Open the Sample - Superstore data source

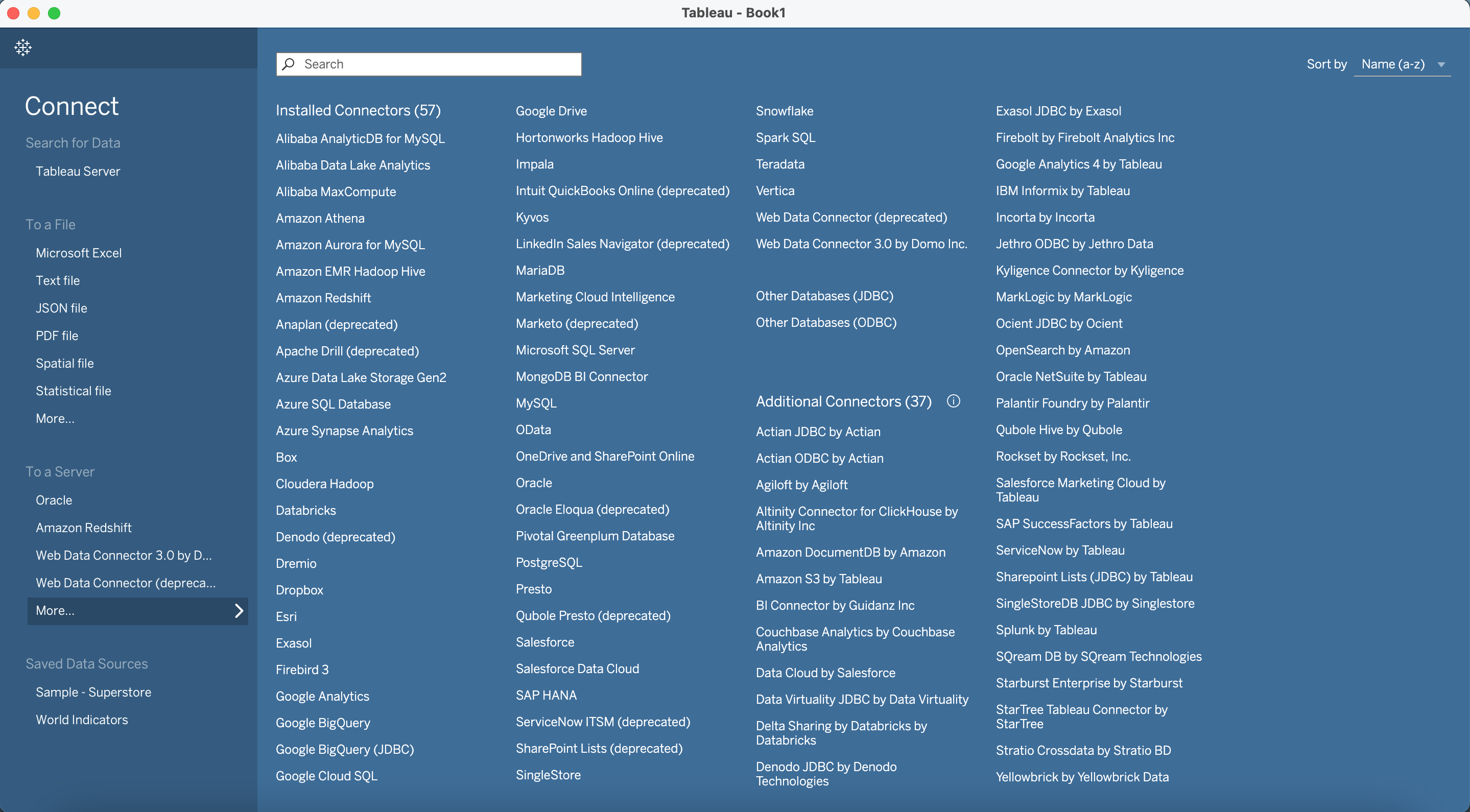(x=93, y=691)
